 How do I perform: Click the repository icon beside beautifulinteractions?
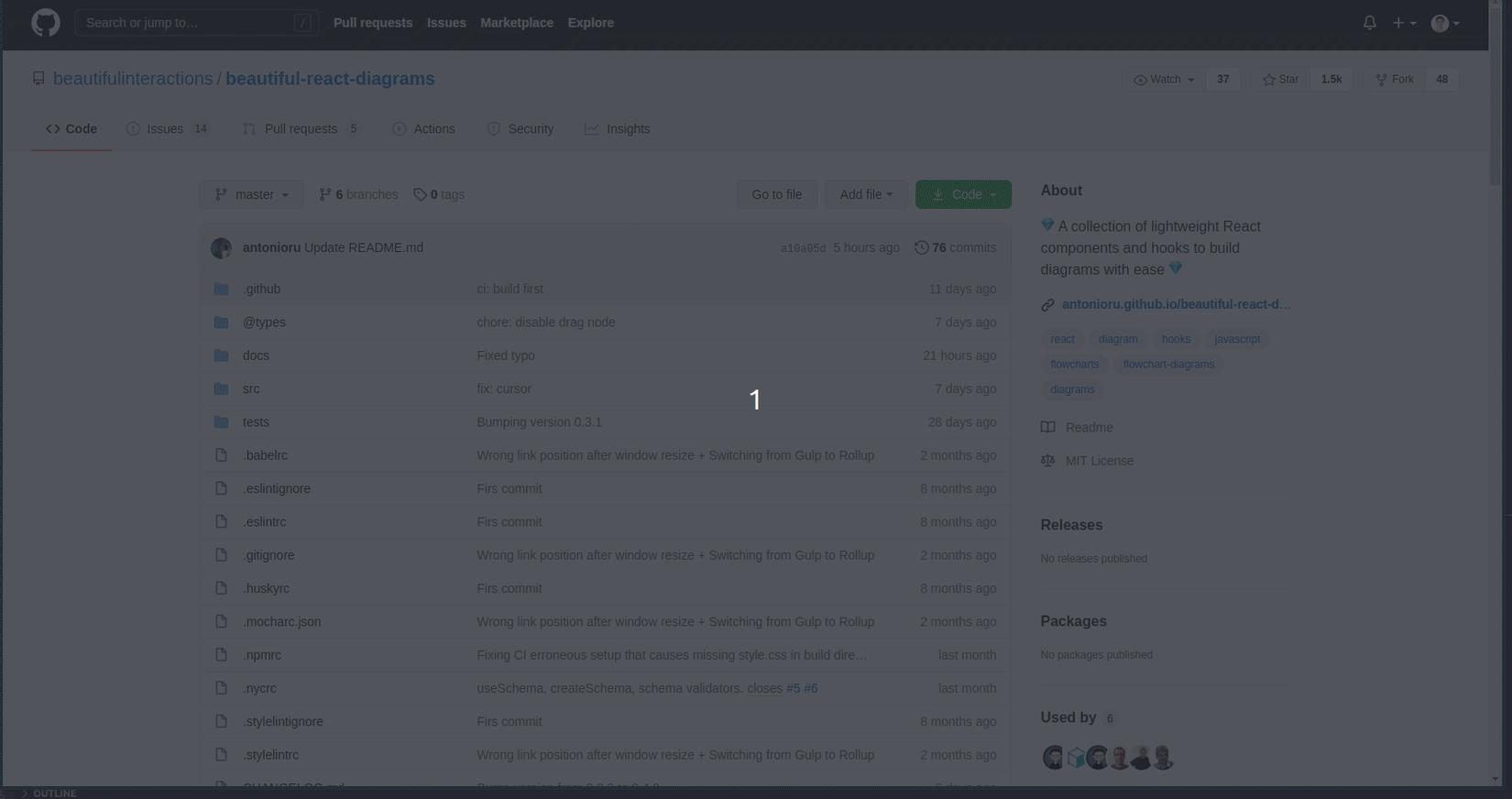pos(38,79)
